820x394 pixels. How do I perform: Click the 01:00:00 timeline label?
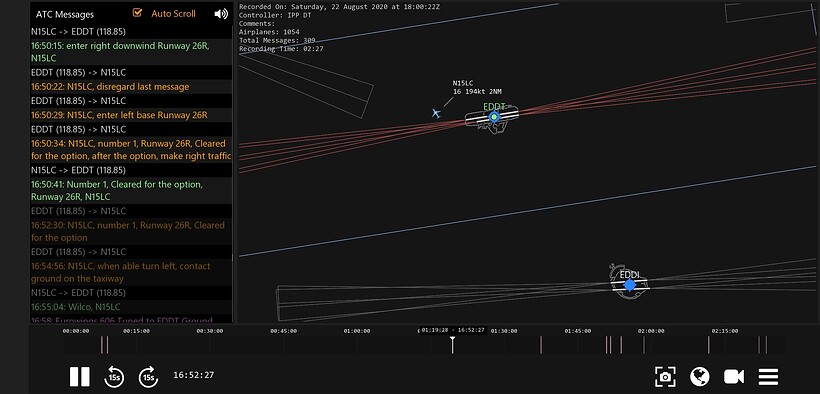coord(357,331)
